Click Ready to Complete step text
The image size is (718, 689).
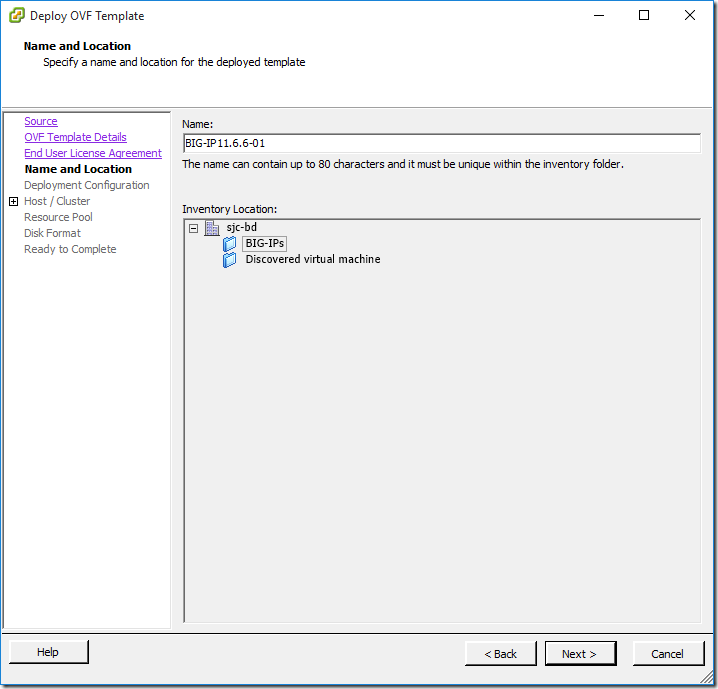[x=70, y=250]
